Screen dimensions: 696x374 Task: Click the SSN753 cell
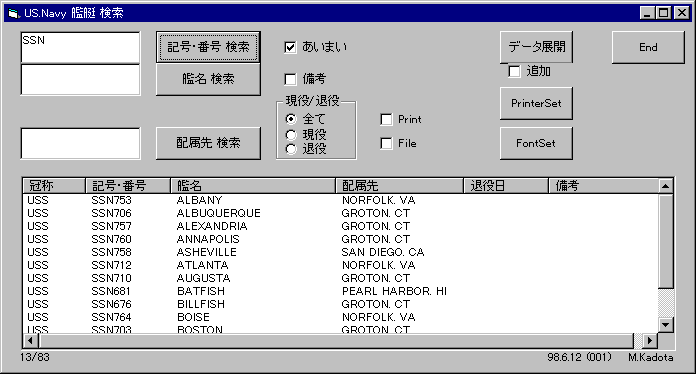pyautogui.click(x=111, y=201)
